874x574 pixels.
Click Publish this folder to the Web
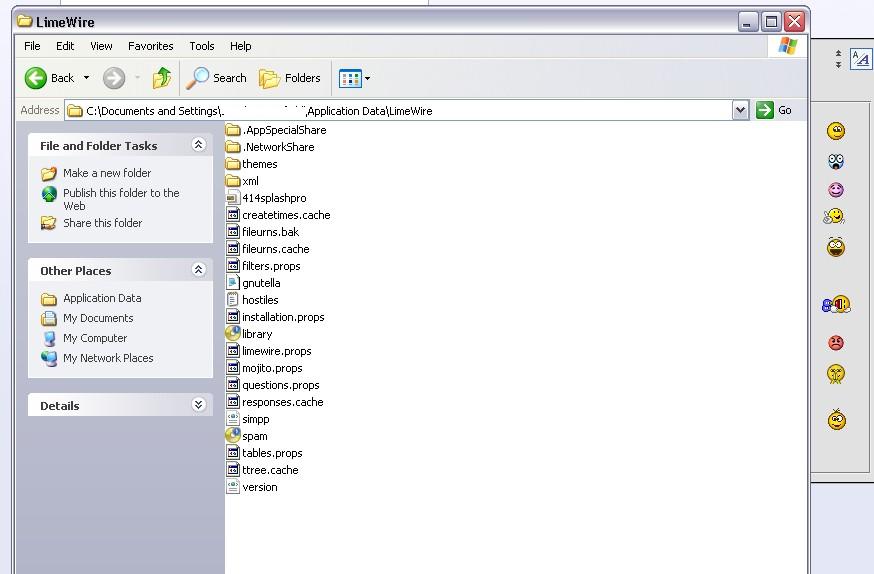(x=121, y=199)
